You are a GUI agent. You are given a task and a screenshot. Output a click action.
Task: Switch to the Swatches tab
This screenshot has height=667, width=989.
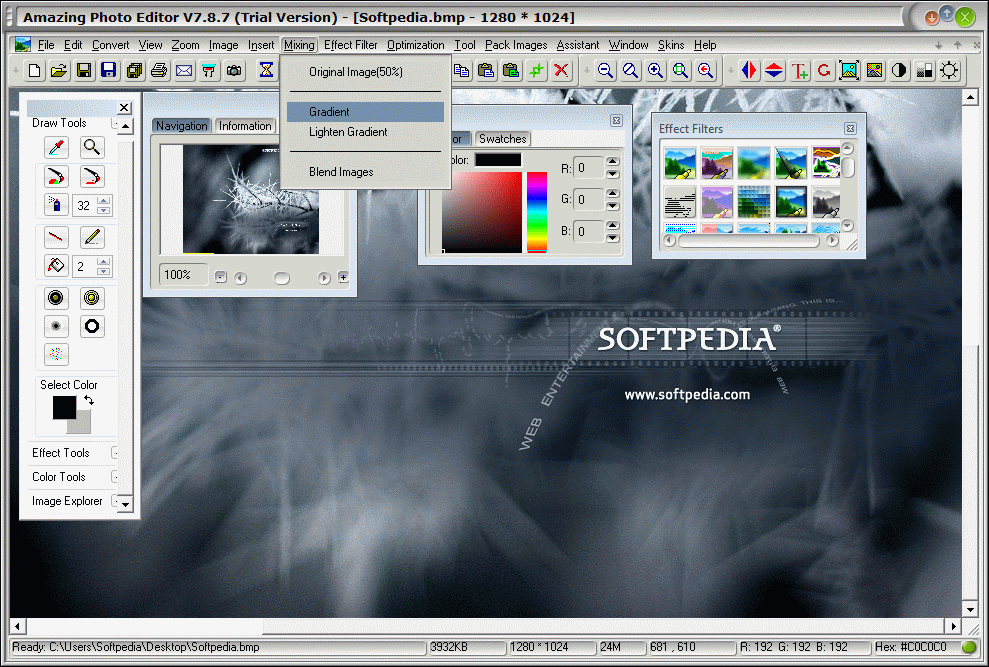(502, 139)
